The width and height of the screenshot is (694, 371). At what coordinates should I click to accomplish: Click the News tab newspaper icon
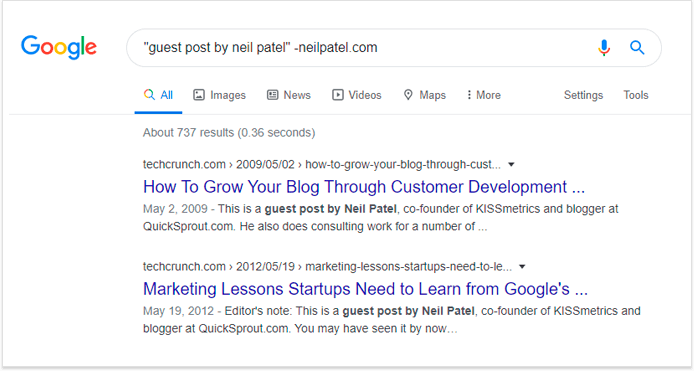coord(273,95)
